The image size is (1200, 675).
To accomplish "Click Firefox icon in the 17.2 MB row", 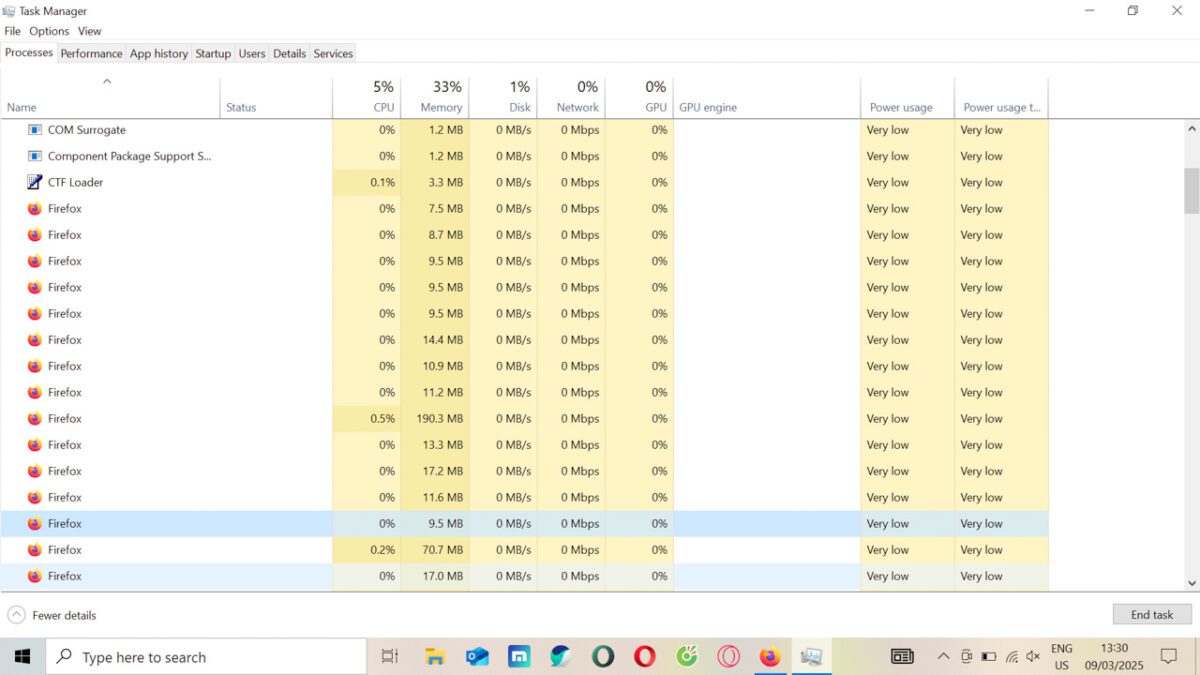I will 35,471.
